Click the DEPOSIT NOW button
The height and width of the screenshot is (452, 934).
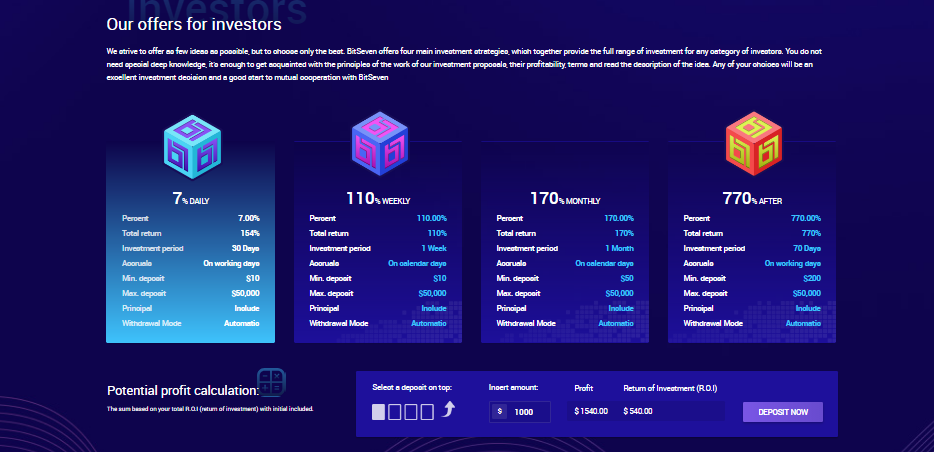coord(783,412)
